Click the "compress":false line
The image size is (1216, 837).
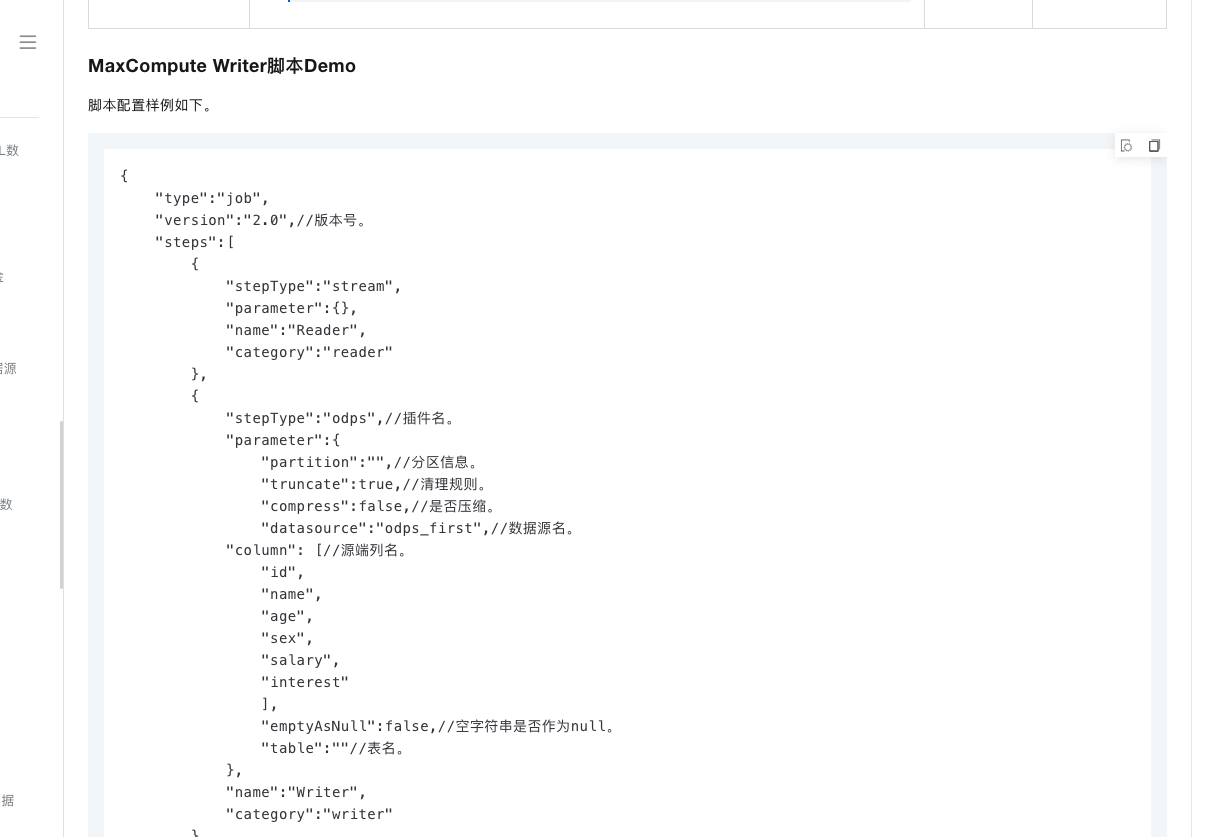[382, 506]
